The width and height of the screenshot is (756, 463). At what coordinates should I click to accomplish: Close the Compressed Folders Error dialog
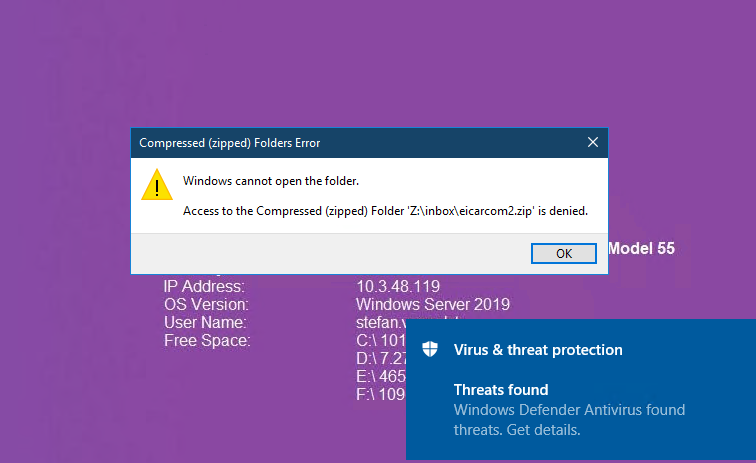pos(593,142)
